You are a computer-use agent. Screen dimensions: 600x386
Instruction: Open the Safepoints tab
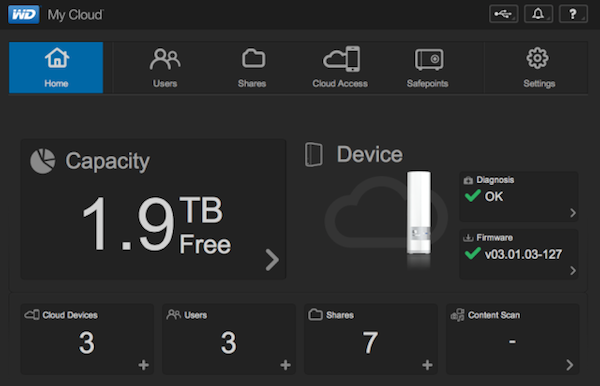[428, 67]
